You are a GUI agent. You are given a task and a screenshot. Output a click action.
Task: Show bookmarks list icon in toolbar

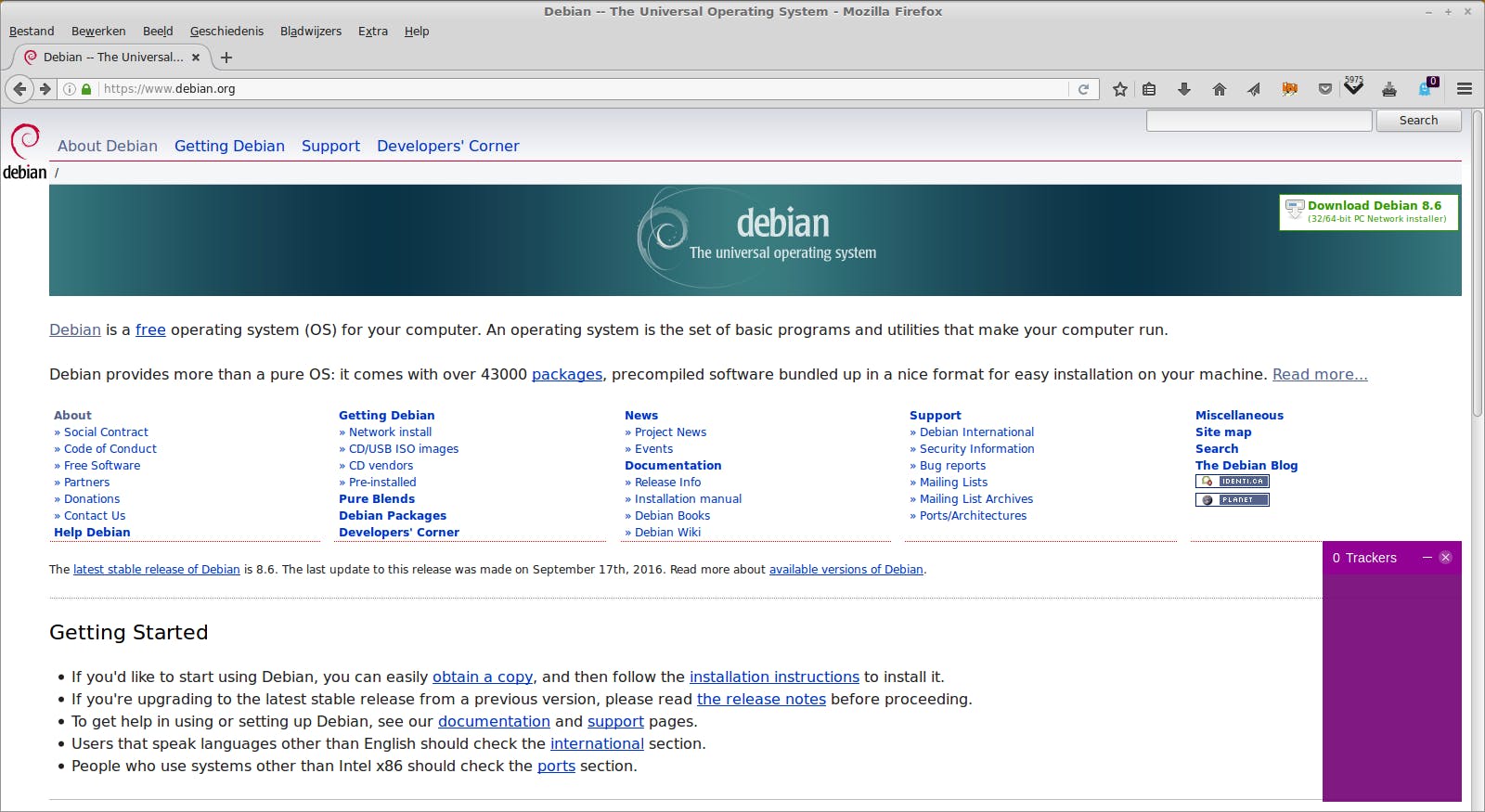point(1149,89)
